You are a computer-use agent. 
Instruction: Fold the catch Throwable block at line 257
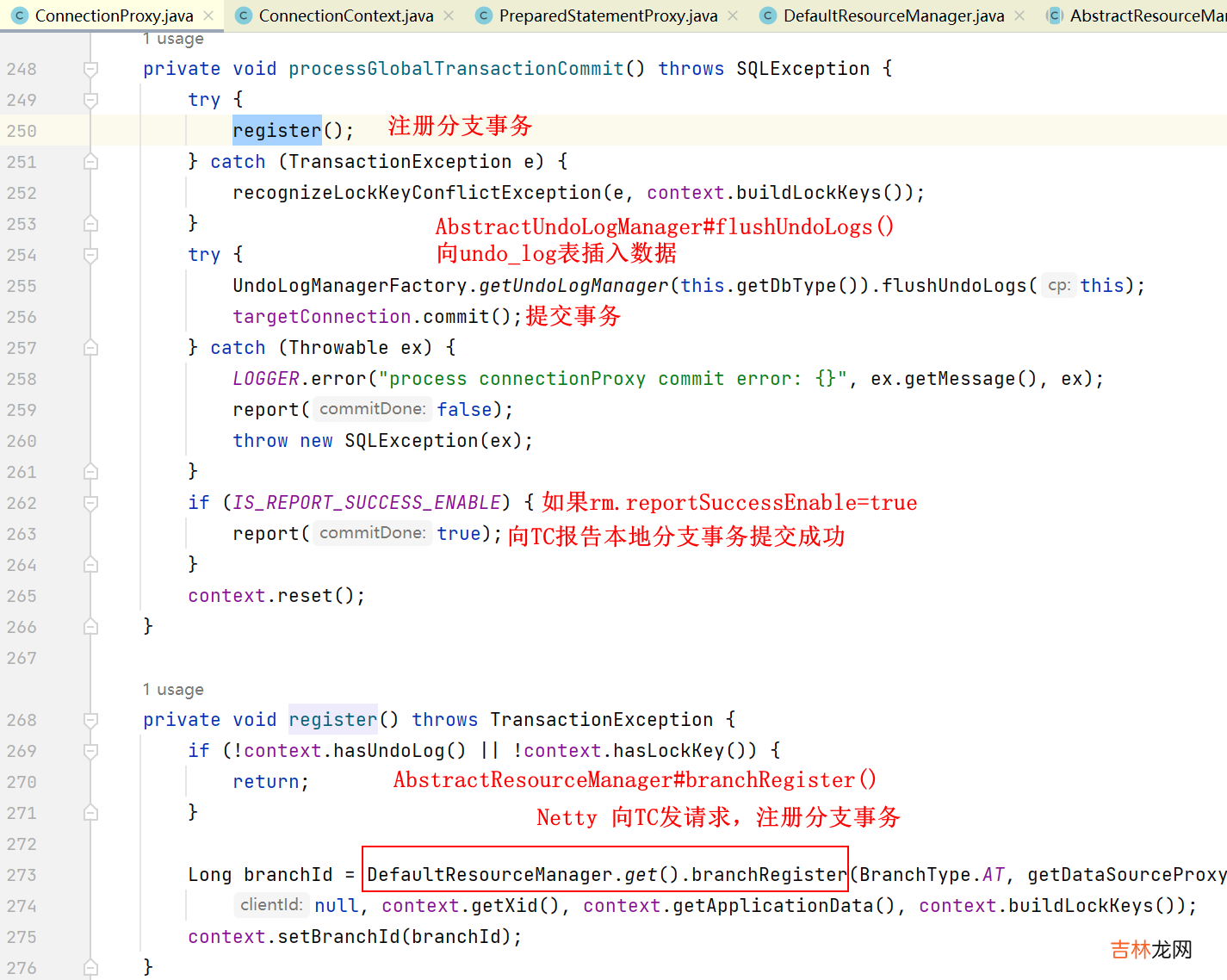[x=90, y=348]
